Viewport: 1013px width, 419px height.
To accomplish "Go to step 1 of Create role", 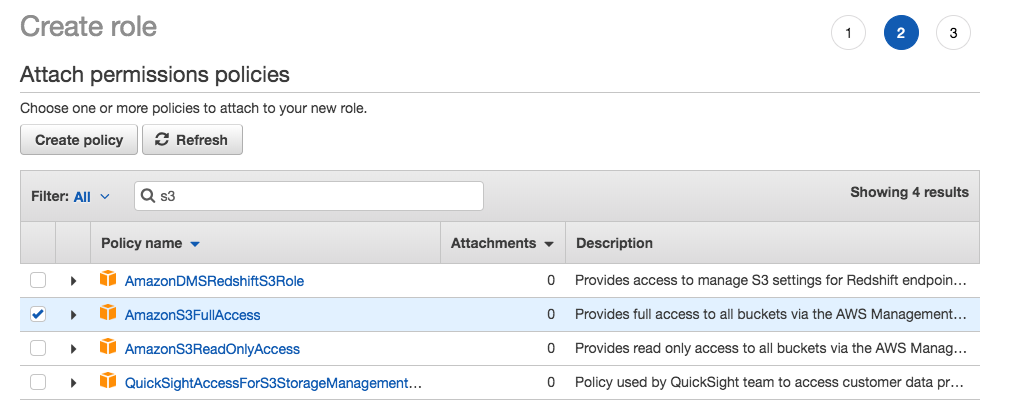I will 848,33.
